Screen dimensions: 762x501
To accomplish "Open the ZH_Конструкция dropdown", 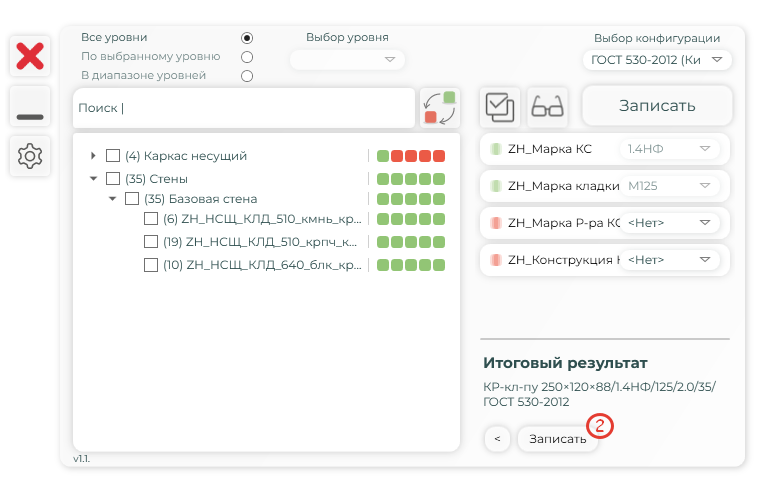I will point(669,259).
